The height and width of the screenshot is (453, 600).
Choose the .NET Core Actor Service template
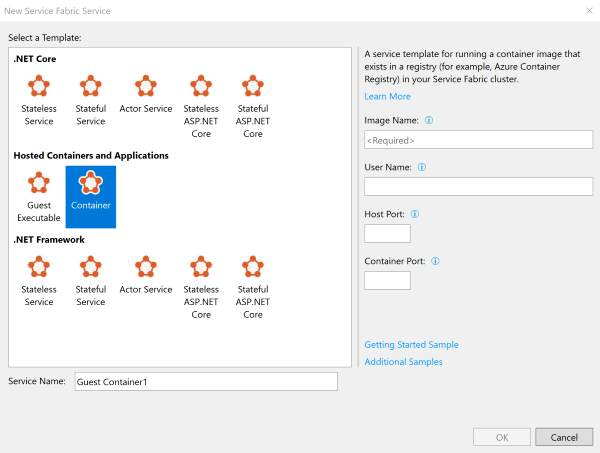146,95
